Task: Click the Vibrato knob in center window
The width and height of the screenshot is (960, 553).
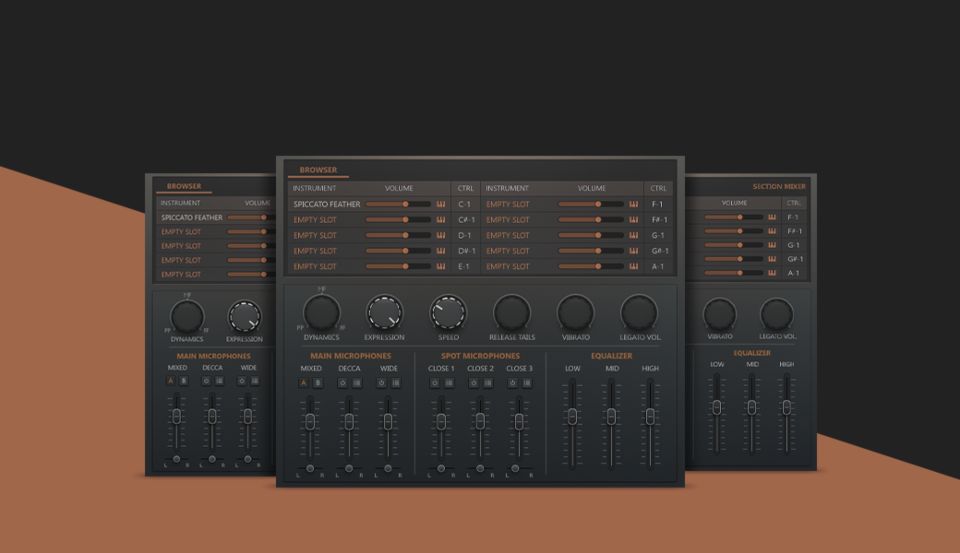Action: click(x=576, y=313)
